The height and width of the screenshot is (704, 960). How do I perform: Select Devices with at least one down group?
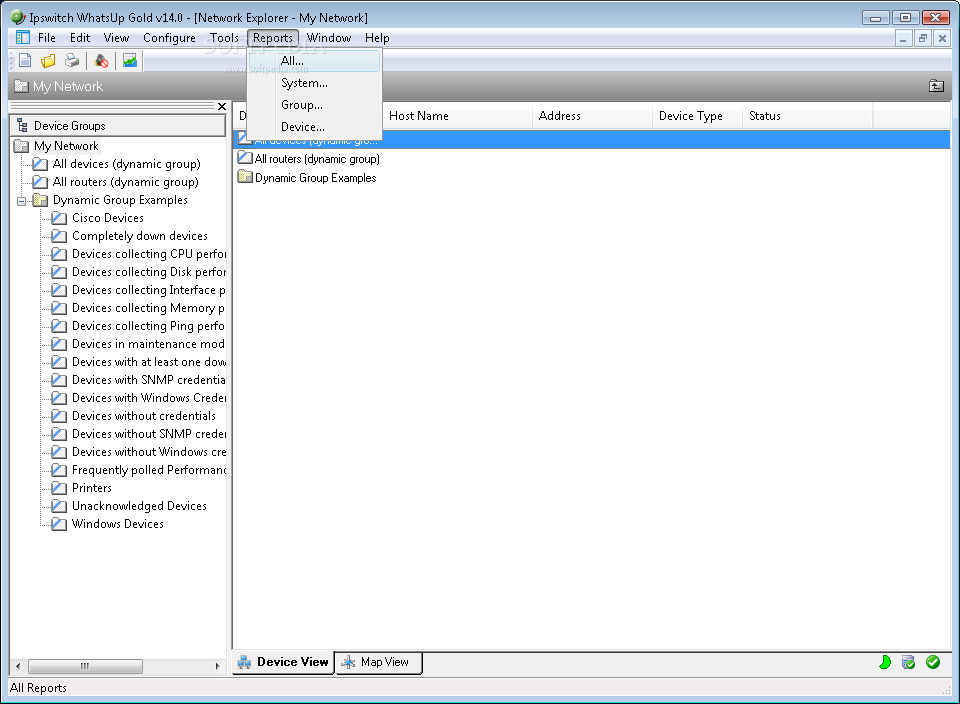point(149,362)
